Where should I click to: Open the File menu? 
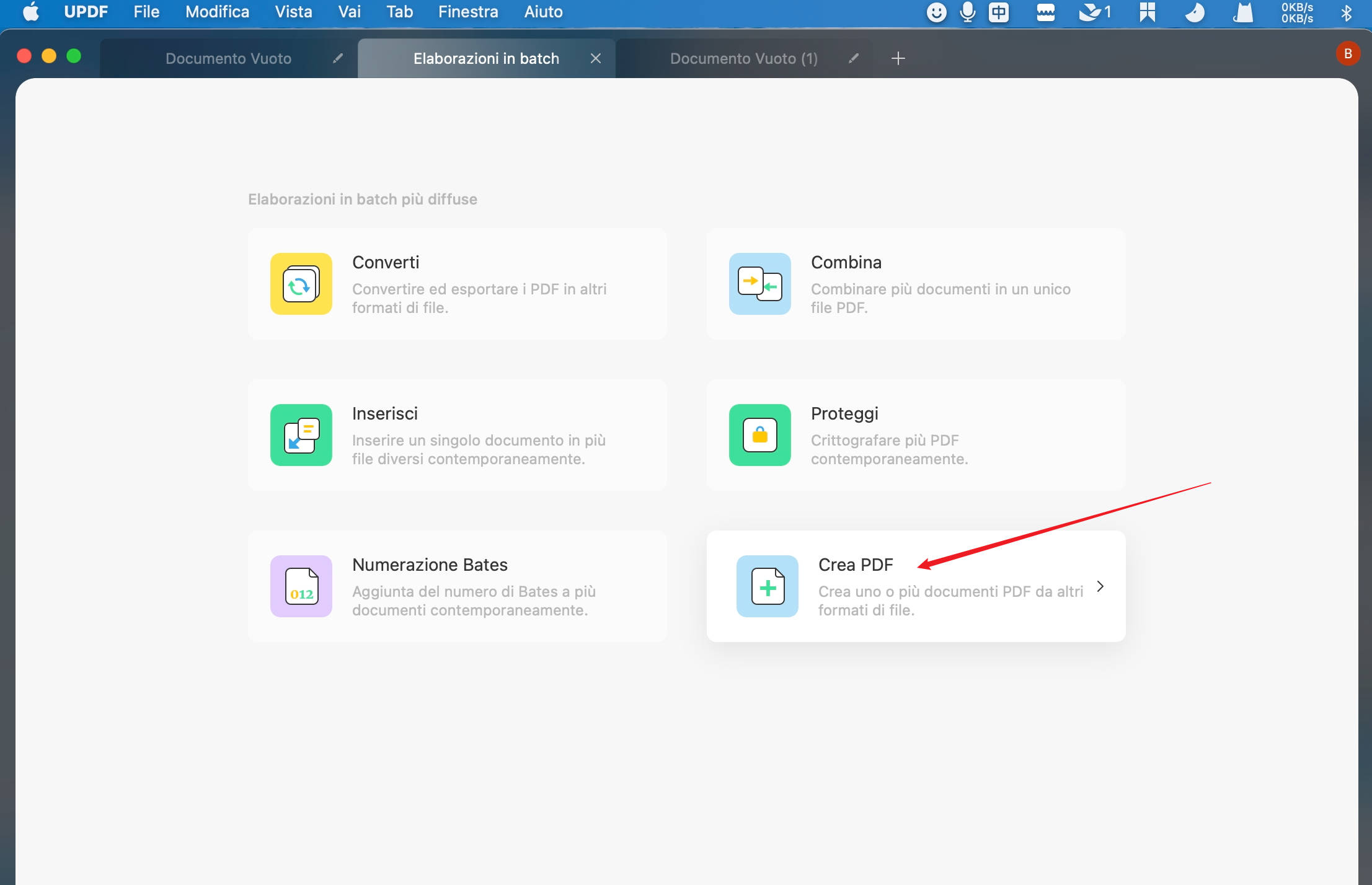[146, 12]
